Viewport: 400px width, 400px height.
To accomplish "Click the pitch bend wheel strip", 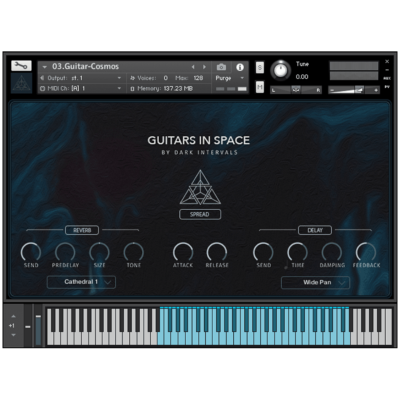I will coord(28,326).
